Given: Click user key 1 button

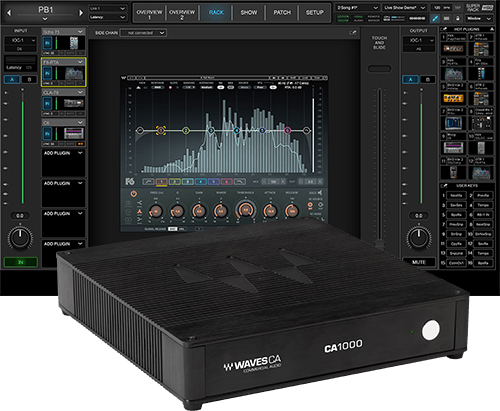Looking at the screenshot, I should click(x=456, y=195).
